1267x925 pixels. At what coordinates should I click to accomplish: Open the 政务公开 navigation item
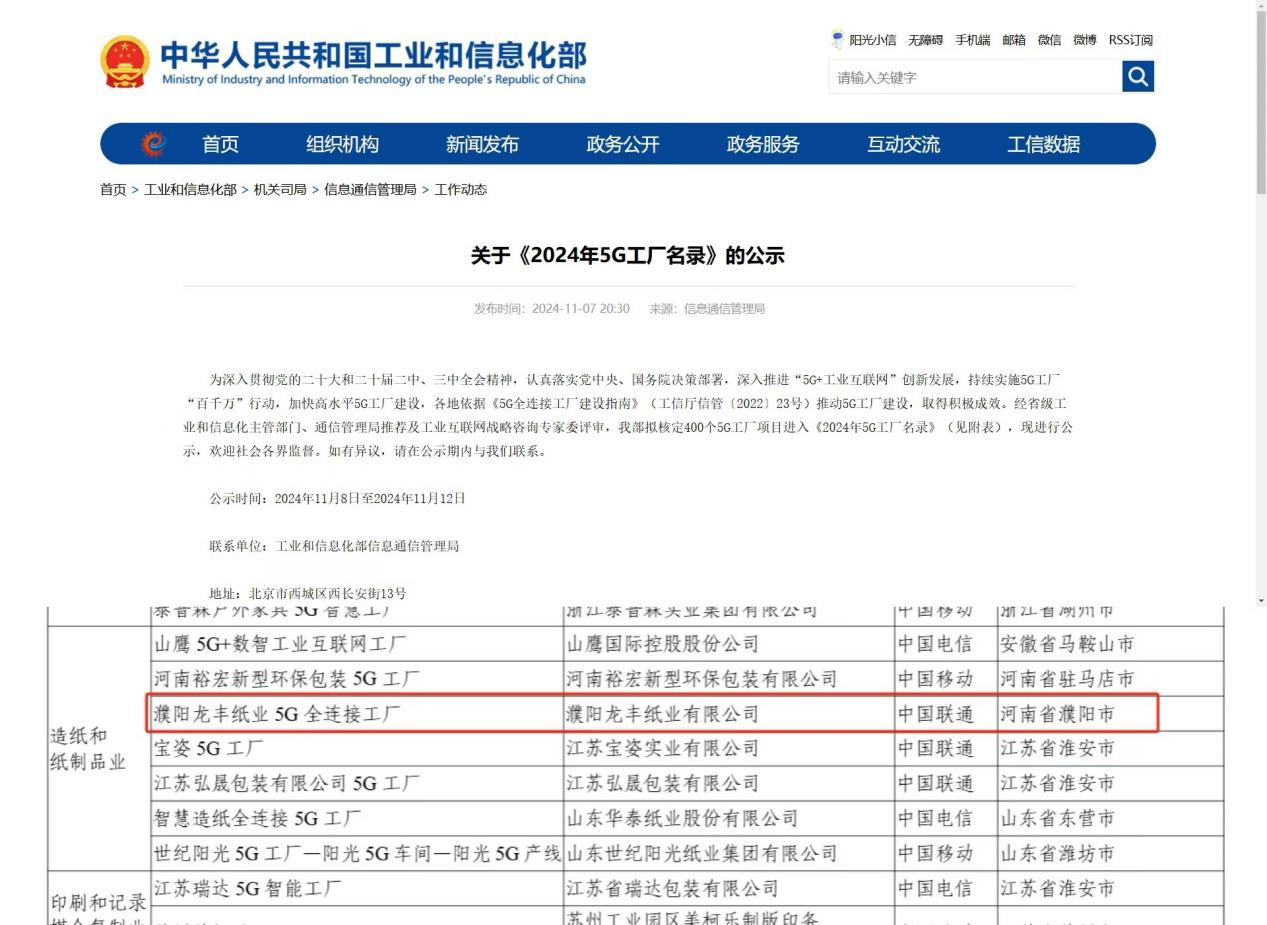coord(622,144)
